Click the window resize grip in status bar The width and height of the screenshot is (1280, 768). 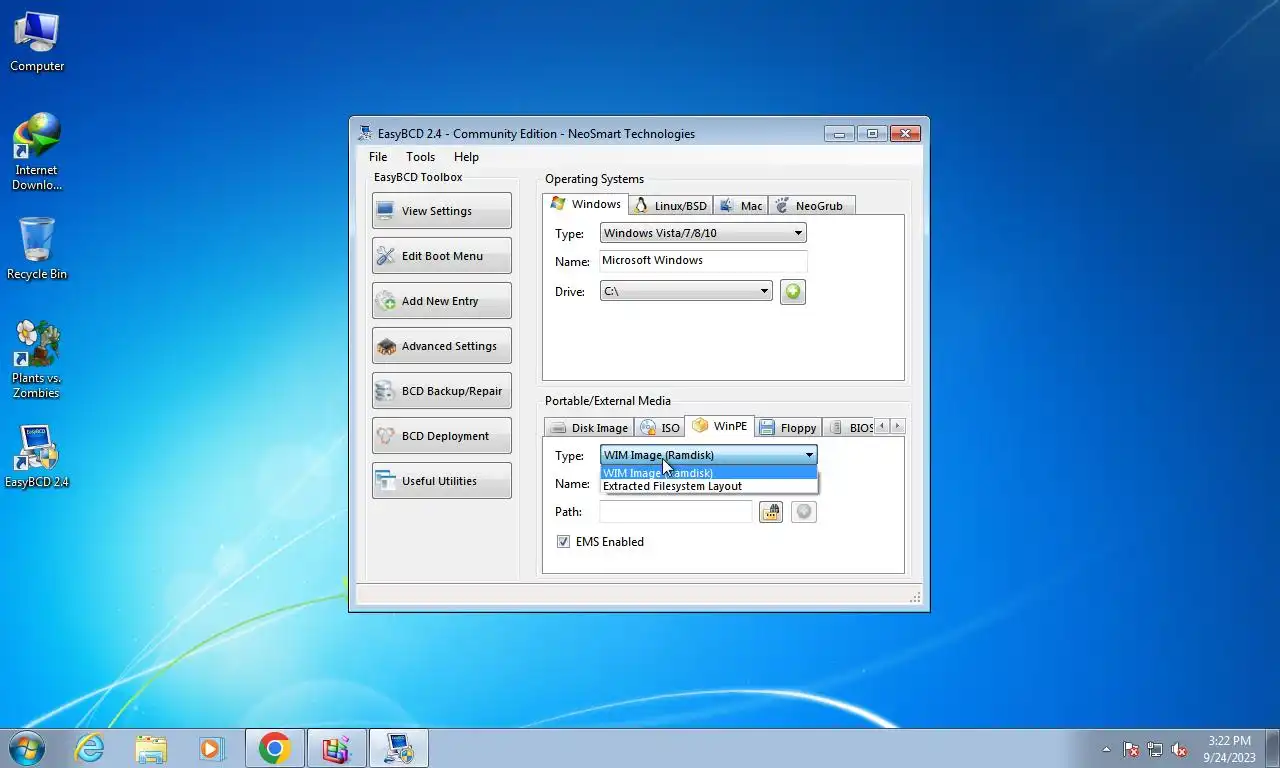pos(915,598)
